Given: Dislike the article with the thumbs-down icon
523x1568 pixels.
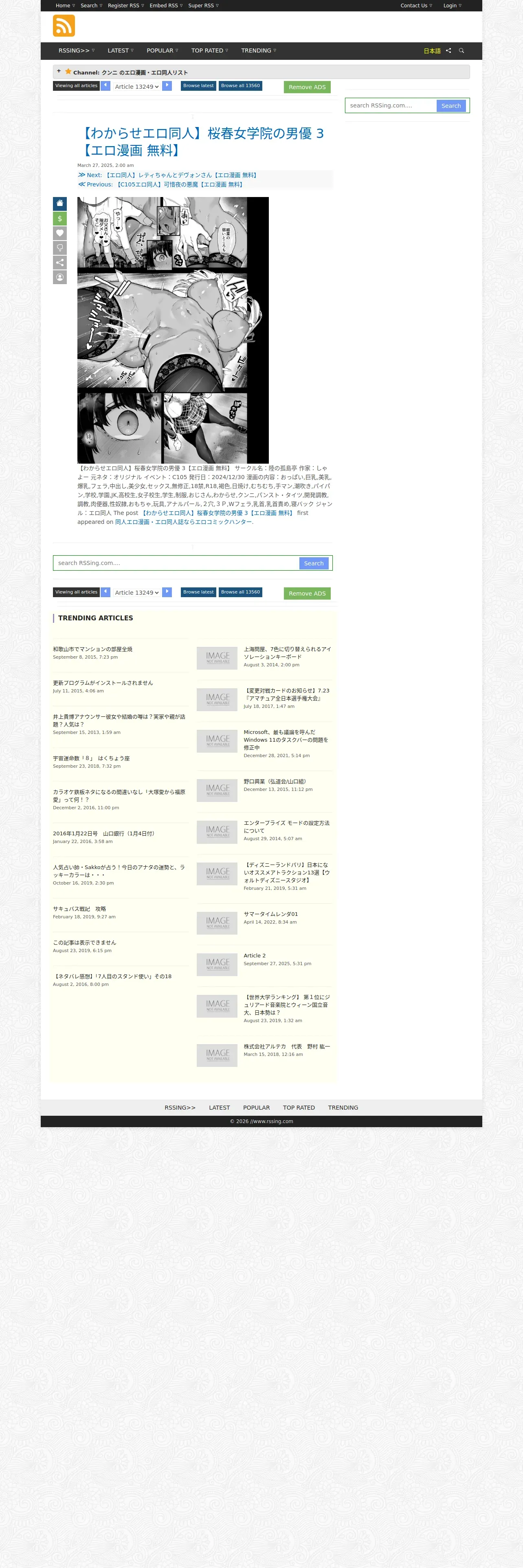Looking at the screenshot, I should [59, 248].
